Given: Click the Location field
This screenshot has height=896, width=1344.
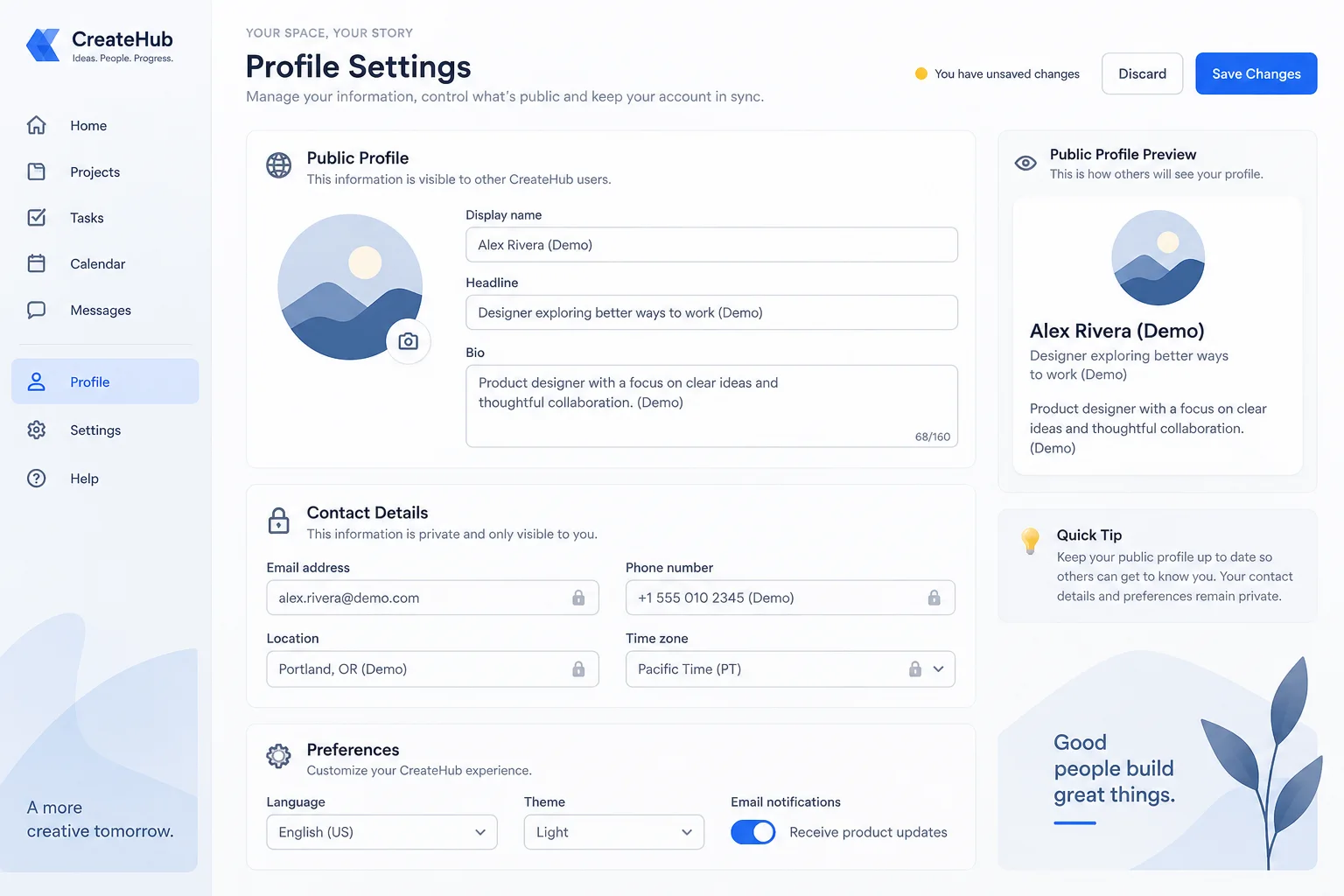Looking at the screenshot, I should click(x=432, y=669).
